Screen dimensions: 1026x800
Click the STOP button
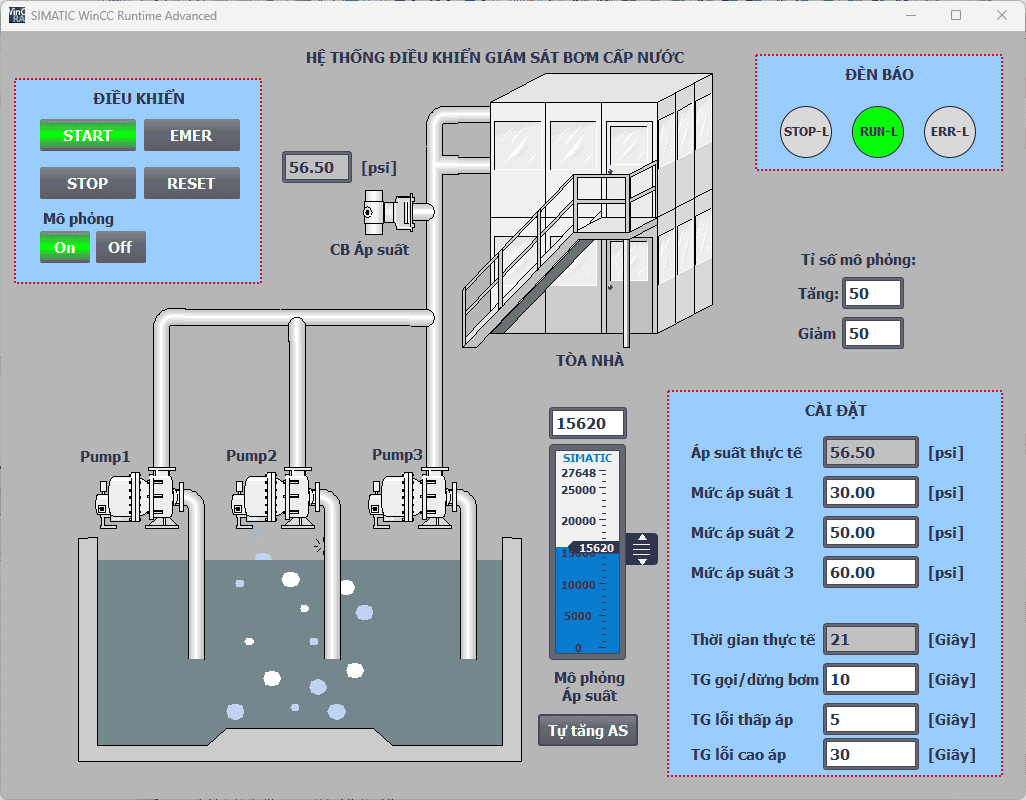tap(88, 183)
